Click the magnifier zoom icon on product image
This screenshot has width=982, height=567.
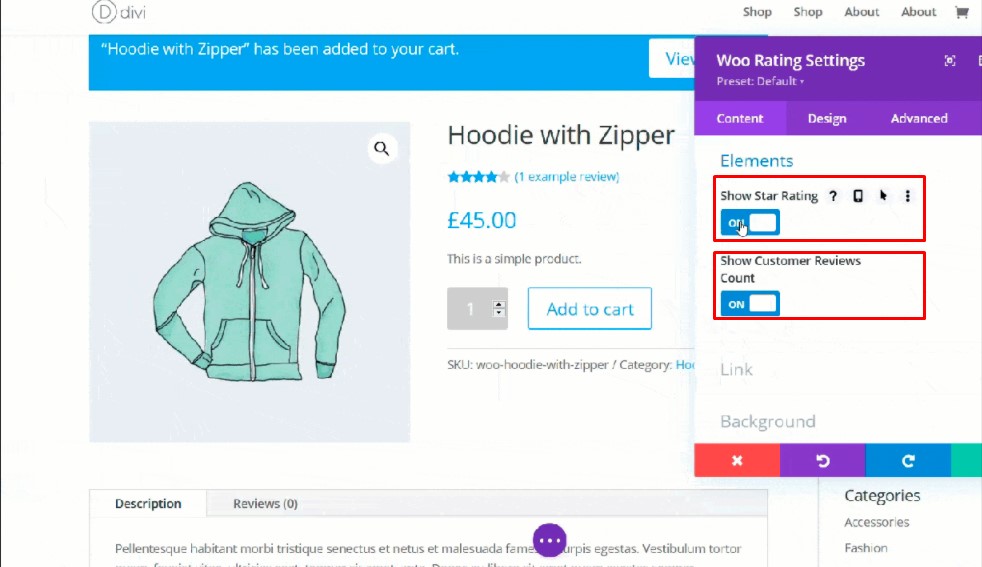[381, 148]
